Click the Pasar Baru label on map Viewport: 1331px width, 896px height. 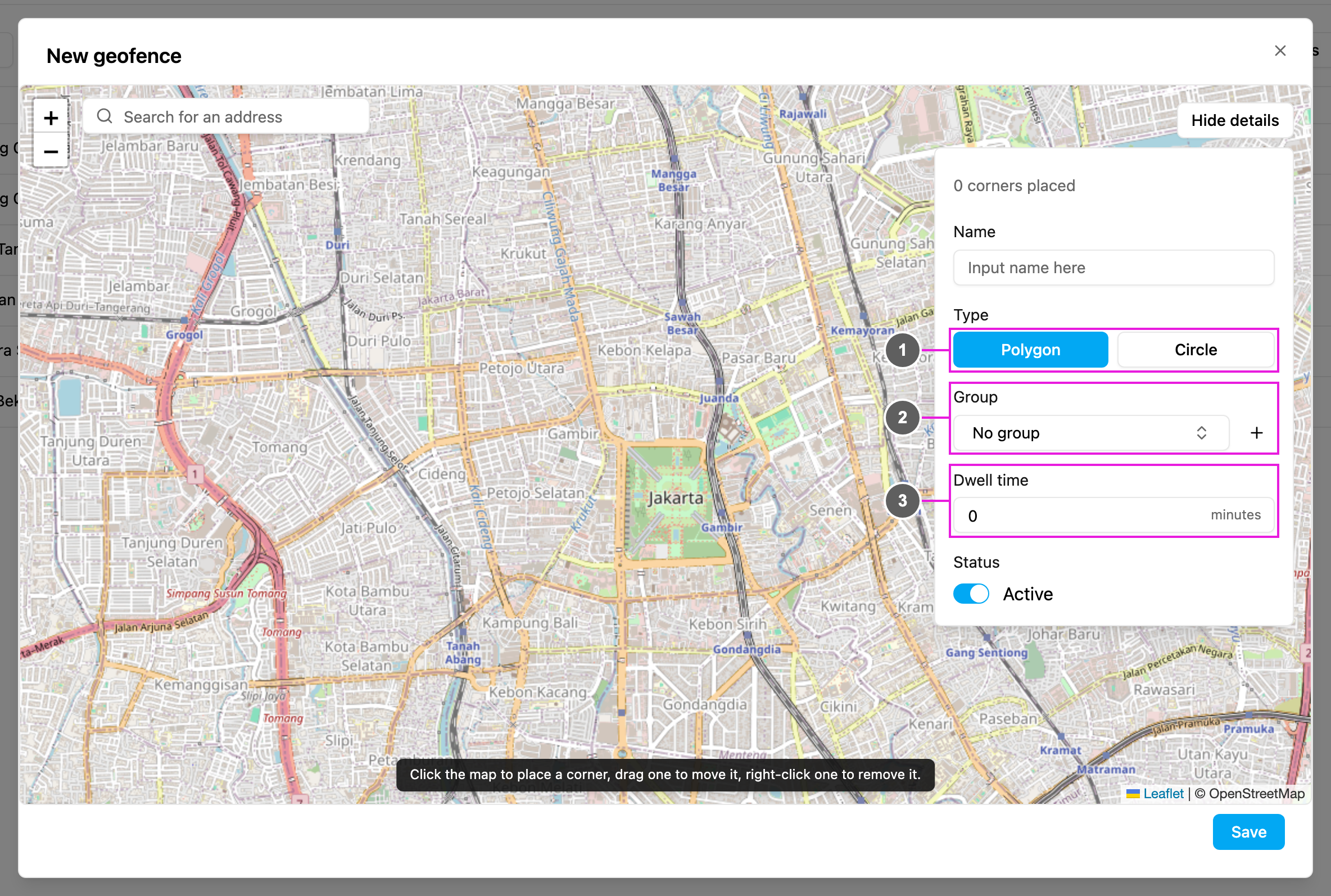758,358
